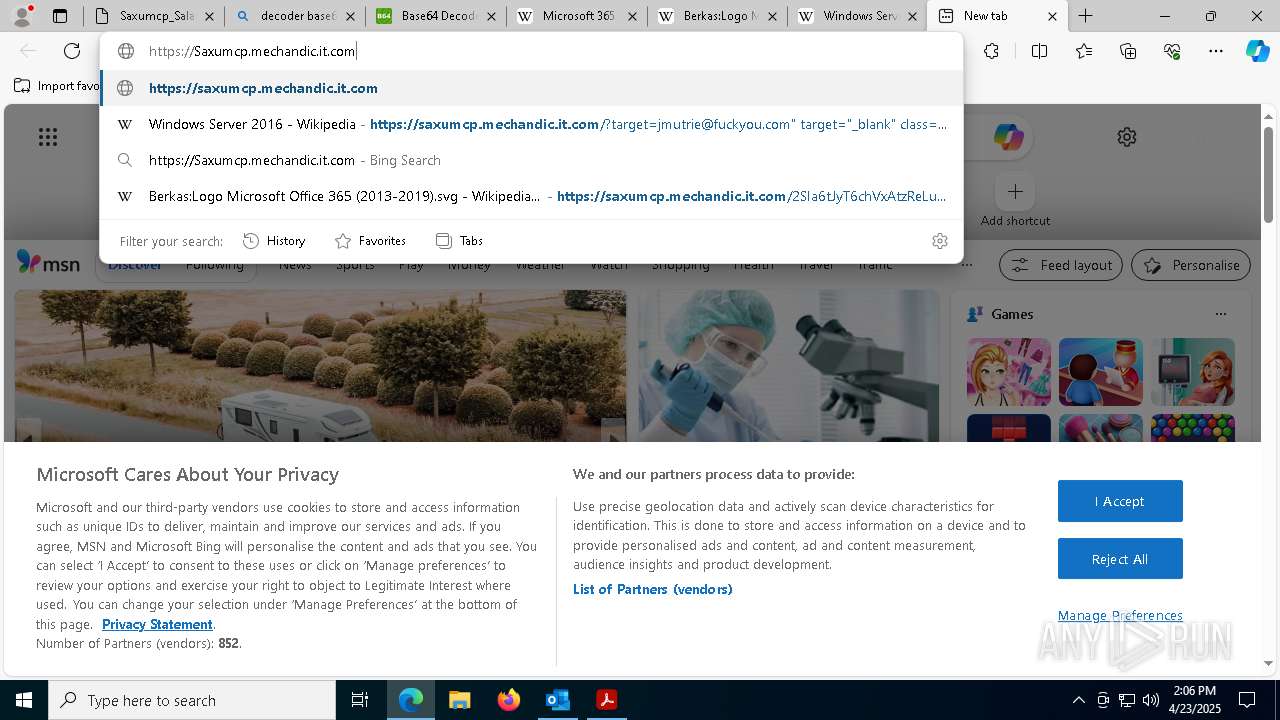Click the Personalise button
The height and width of the screenshot is (720, 1280).
point(1191,265)
